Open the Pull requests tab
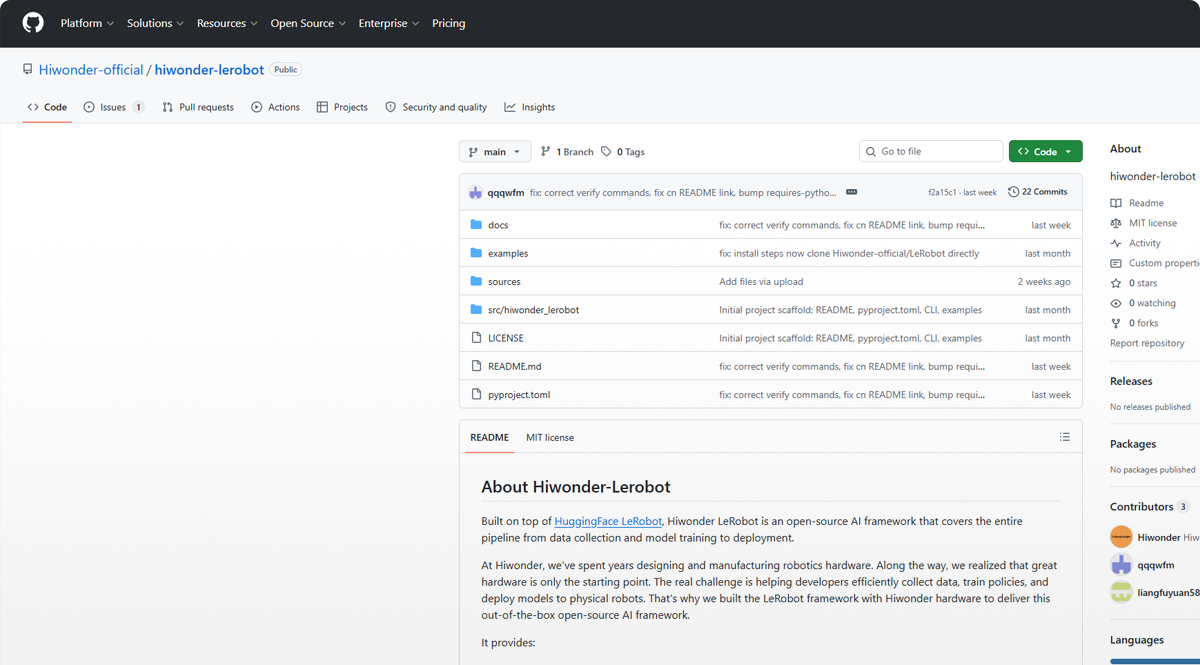1200x665 pixels. point(198,107)
